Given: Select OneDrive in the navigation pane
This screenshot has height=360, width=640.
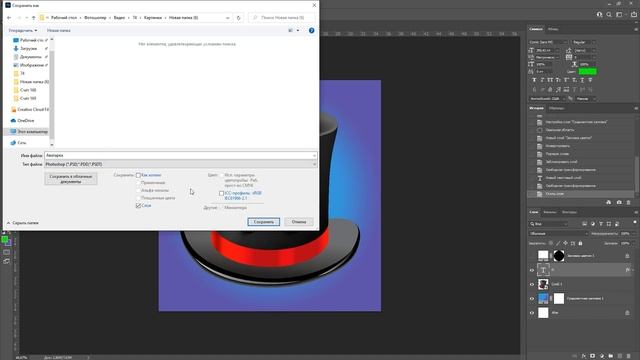Looking at the screenshot, I should (x=26, y=121).
